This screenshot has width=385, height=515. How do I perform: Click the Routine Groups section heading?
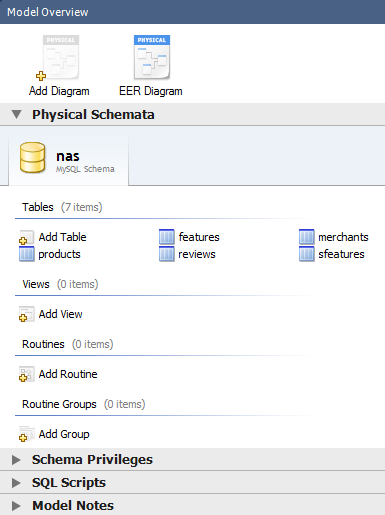pos(59,404)
